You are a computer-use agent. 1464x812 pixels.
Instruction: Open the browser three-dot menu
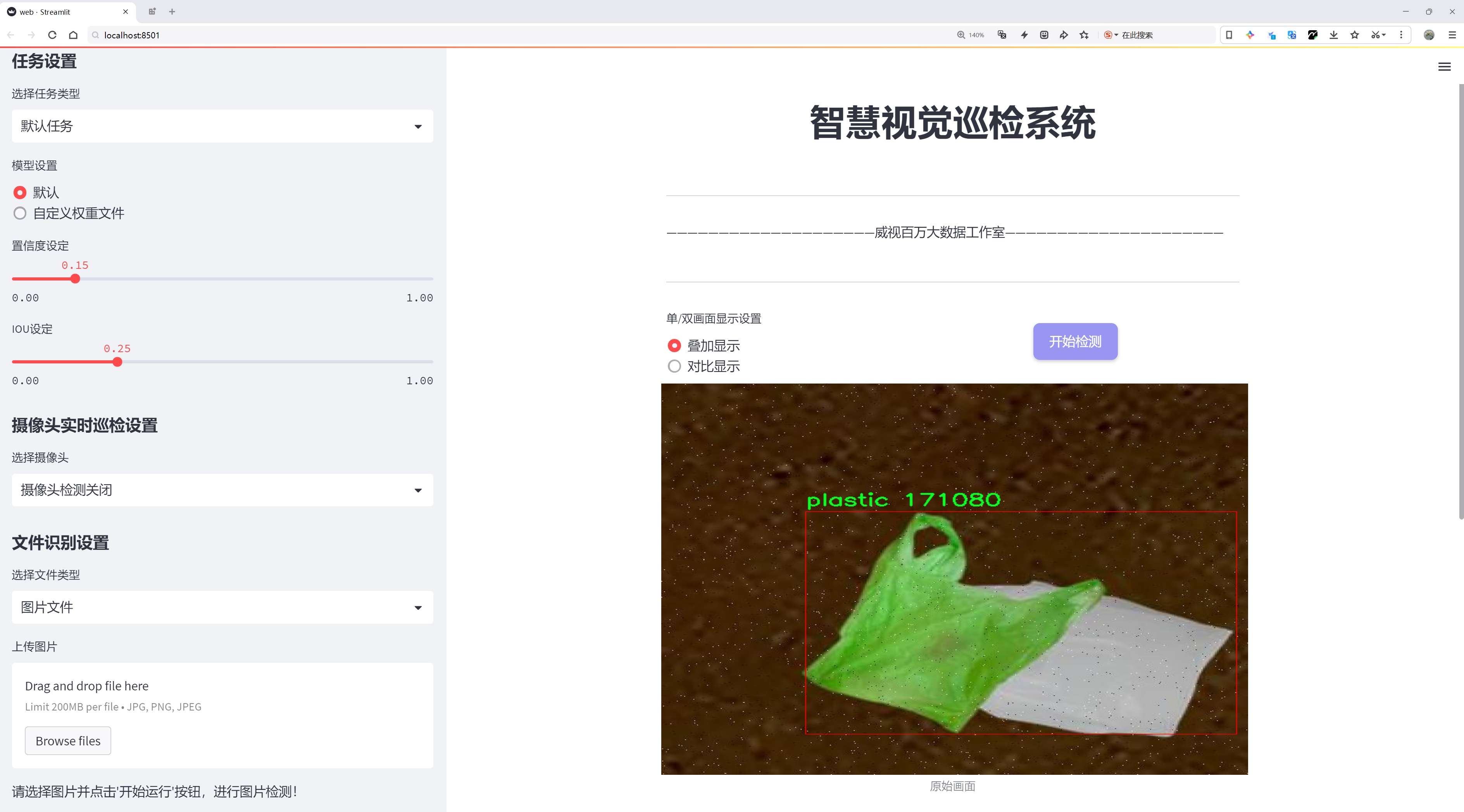(x=1402, y=34)
